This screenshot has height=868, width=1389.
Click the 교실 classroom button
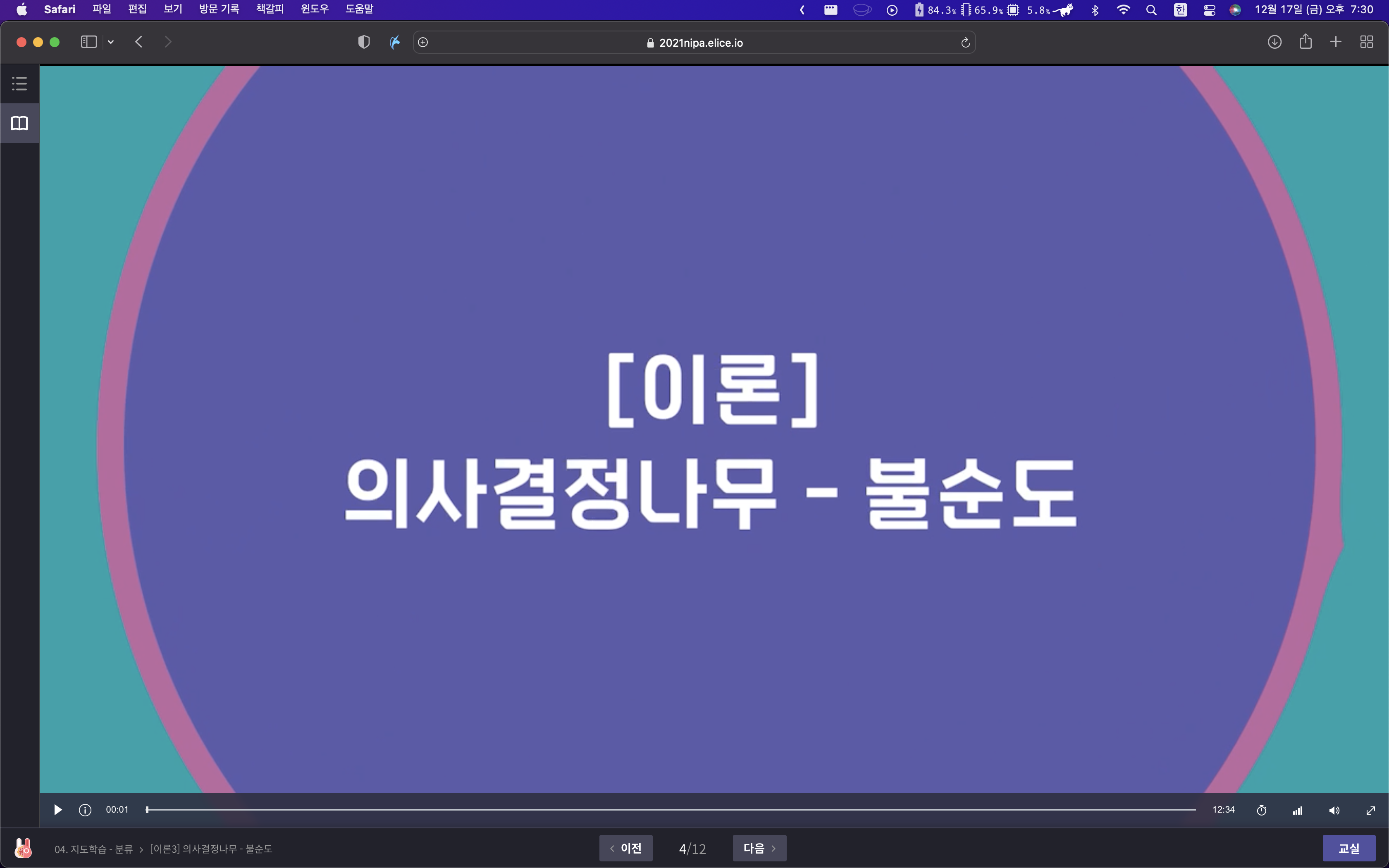(x=1349, y=848)
